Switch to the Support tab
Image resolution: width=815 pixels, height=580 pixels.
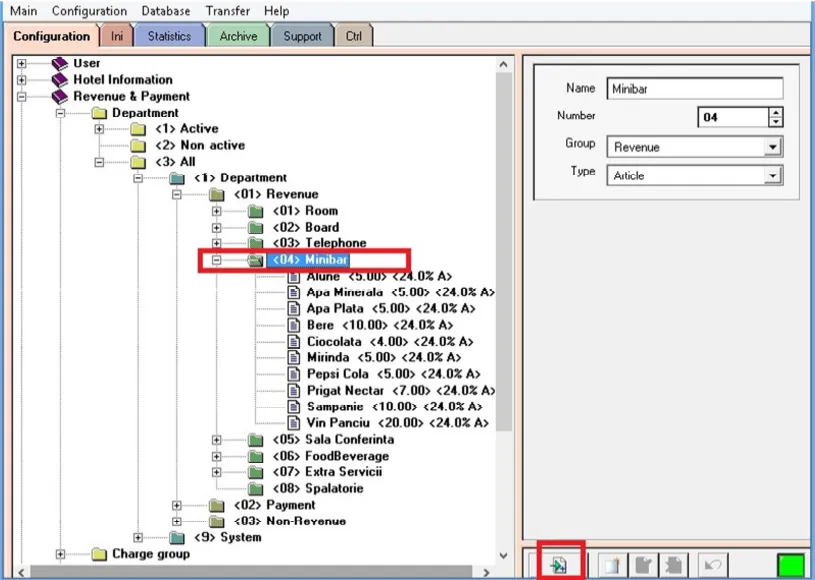tap(302, 36)
